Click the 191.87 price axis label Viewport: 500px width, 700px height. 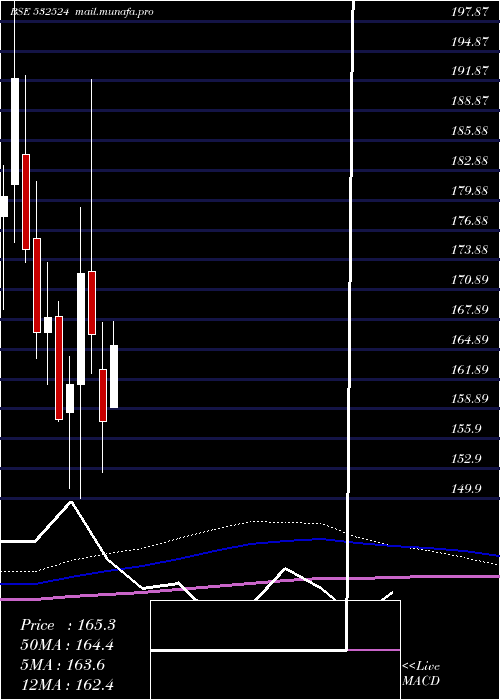[470, 71]
